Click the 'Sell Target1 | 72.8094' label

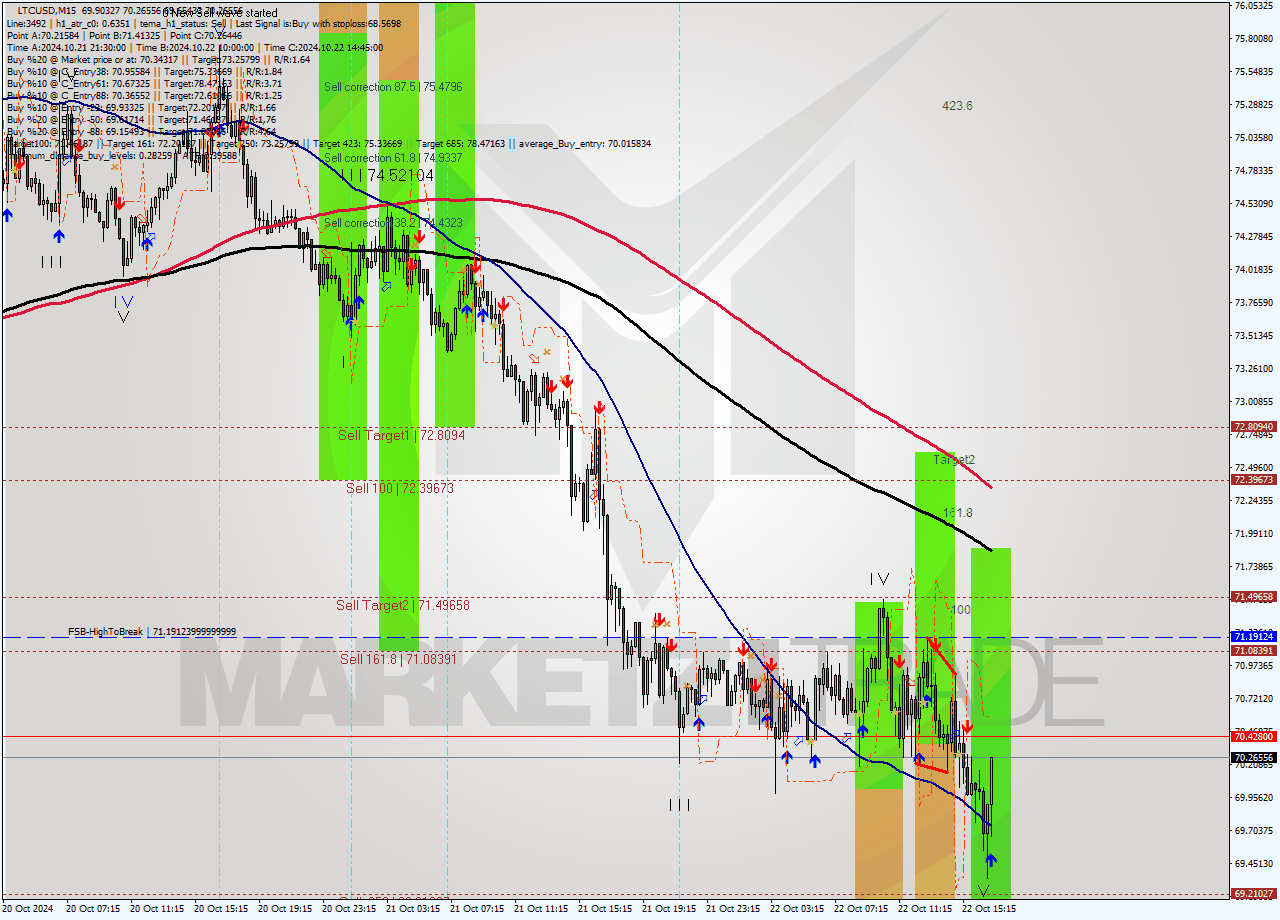tap(401, 435)
